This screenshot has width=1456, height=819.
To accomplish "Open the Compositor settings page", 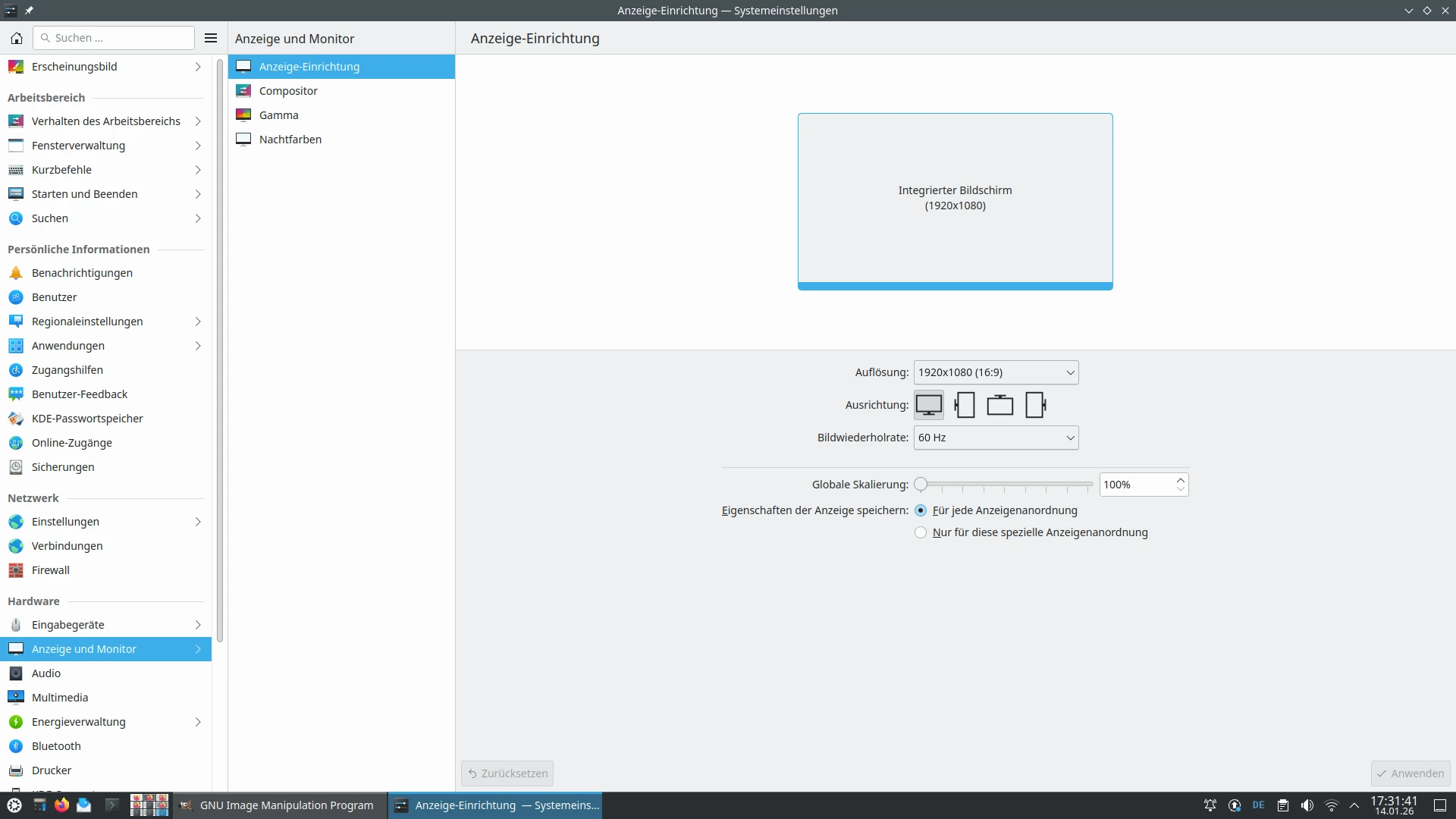I will point(288,91).
